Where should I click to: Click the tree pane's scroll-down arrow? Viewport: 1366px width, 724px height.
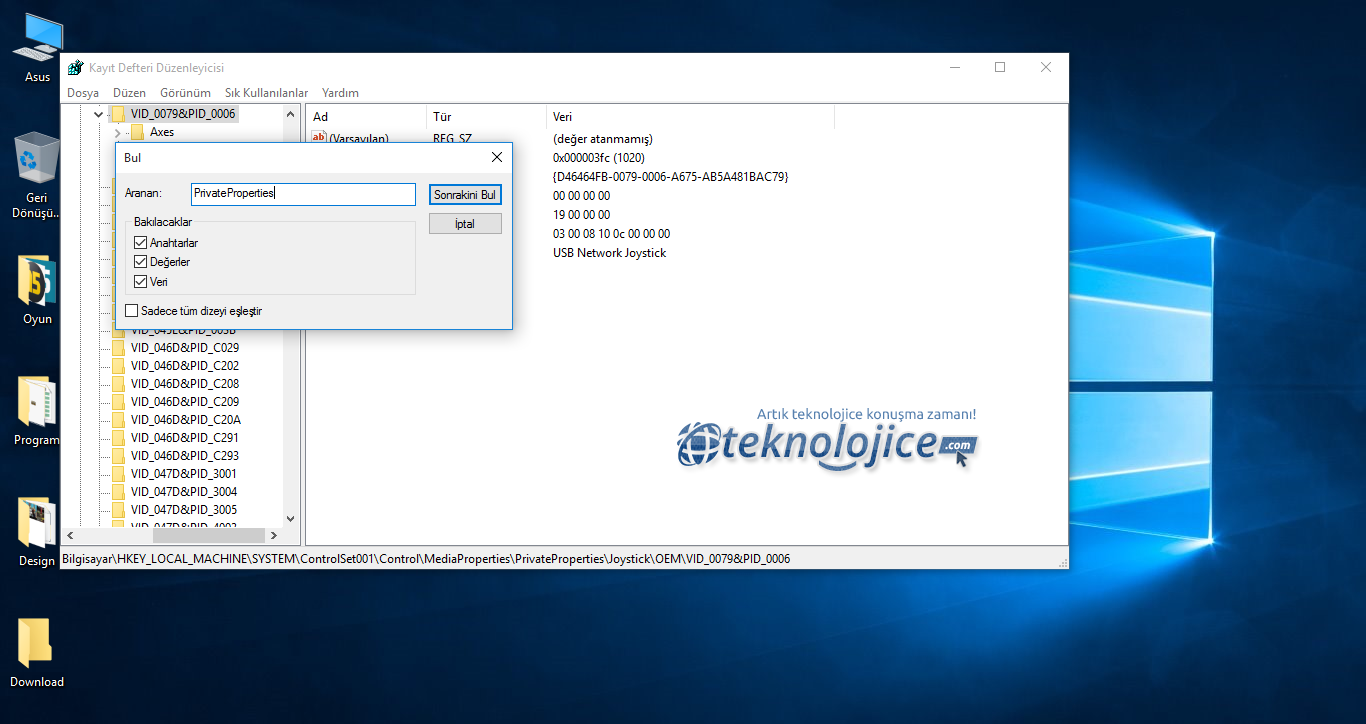point(291,519)
